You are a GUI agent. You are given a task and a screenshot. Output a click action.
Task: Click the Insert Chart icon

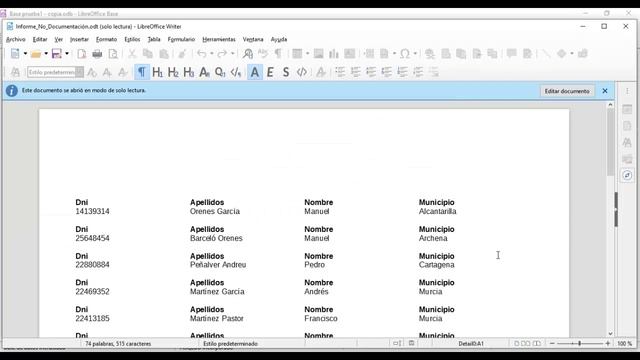(x=334, y=53)
